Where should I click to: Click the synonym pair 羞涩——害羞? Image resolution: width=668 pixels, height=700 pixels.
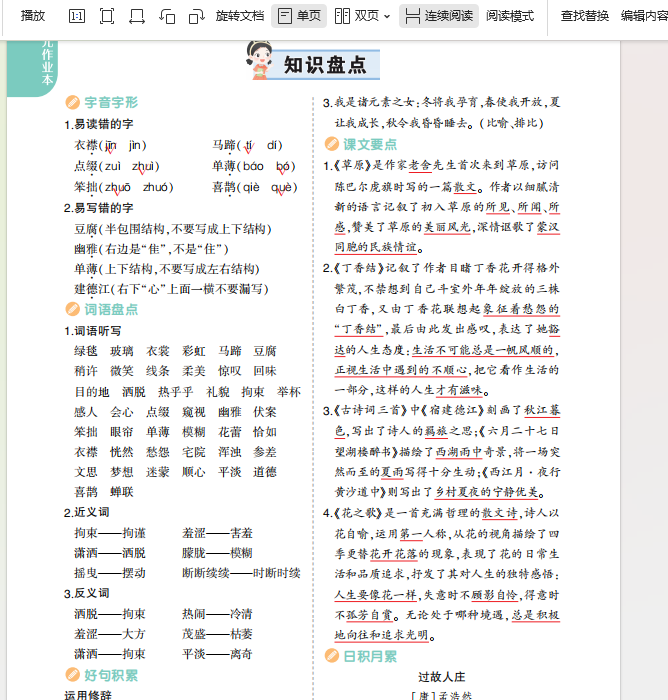(217, 533)
